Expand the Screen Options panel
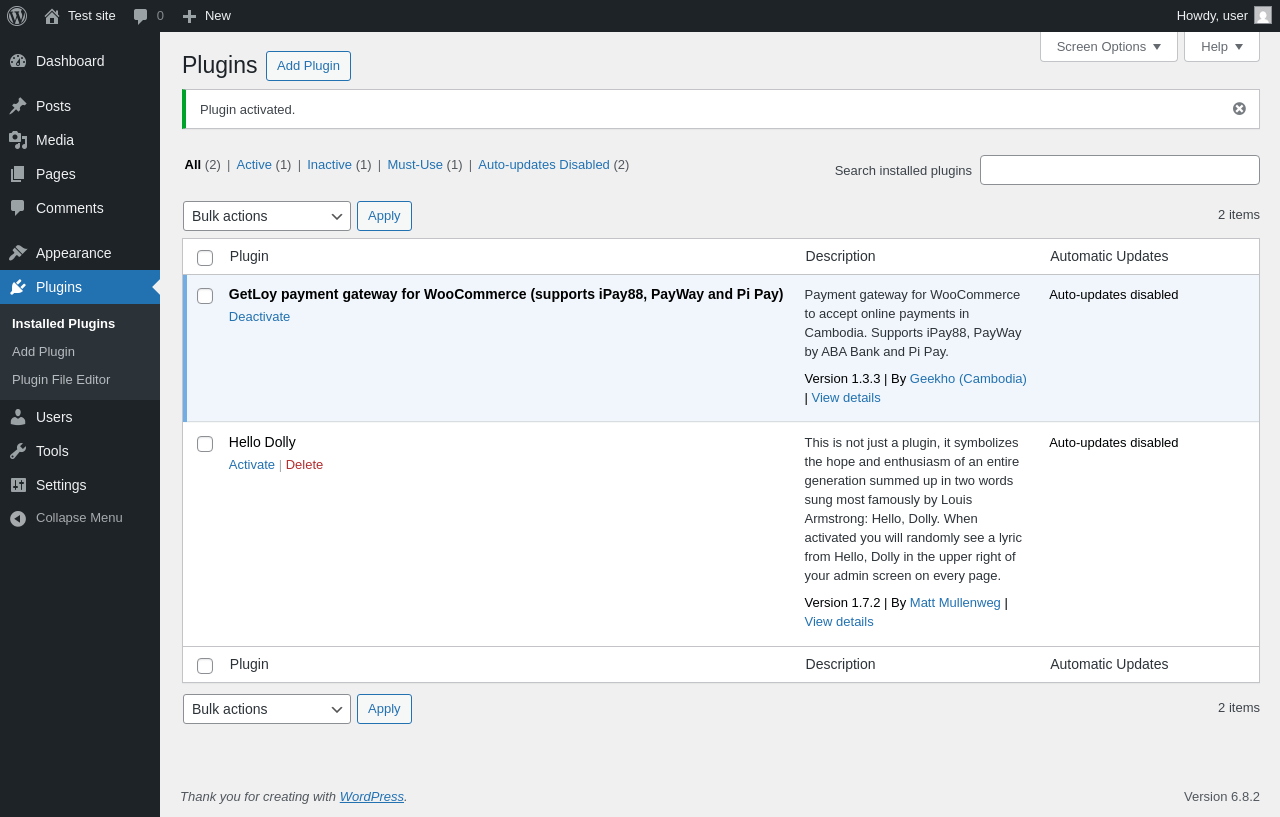This screenshot has height=817, width=1280. pyautogui.click(x=1109, y=47)
